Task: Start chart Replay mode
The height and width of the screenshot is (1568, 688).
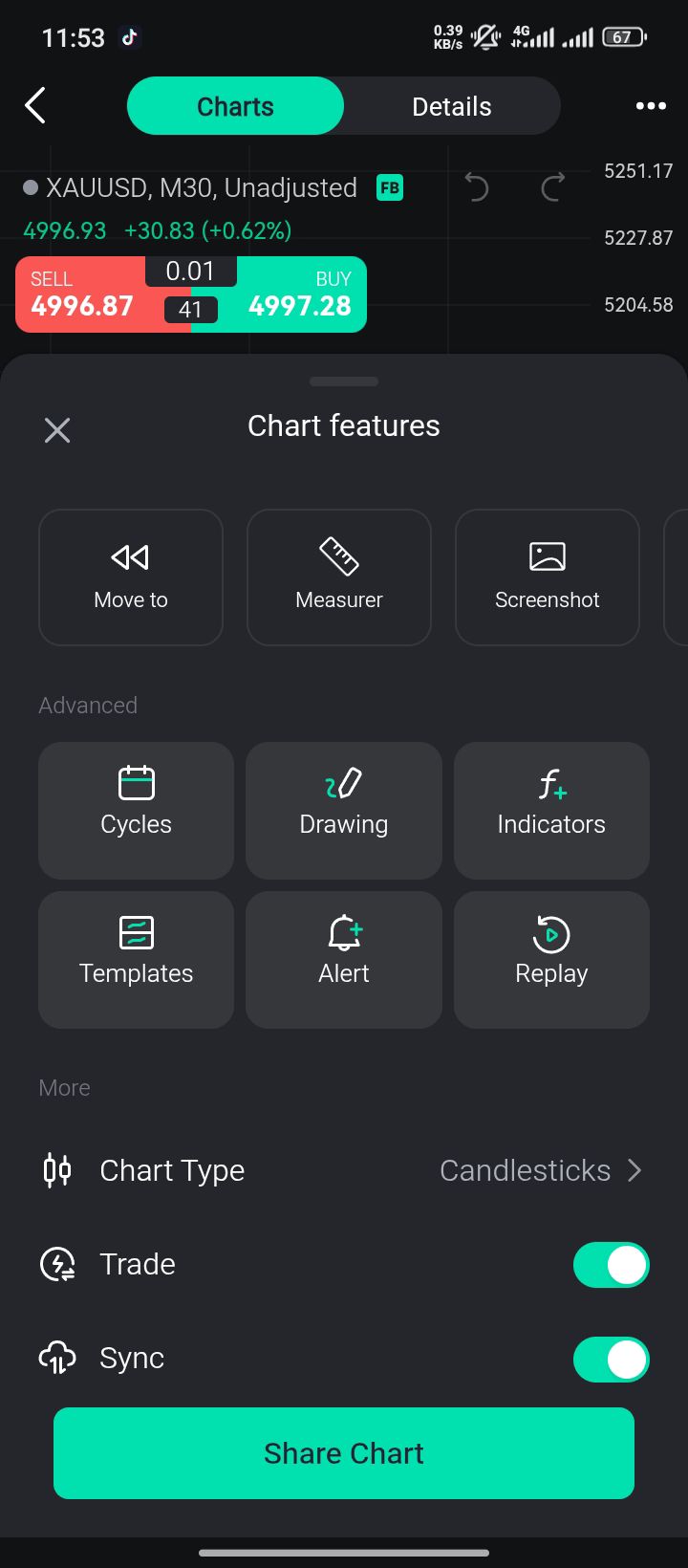Action: pos(551,960)
